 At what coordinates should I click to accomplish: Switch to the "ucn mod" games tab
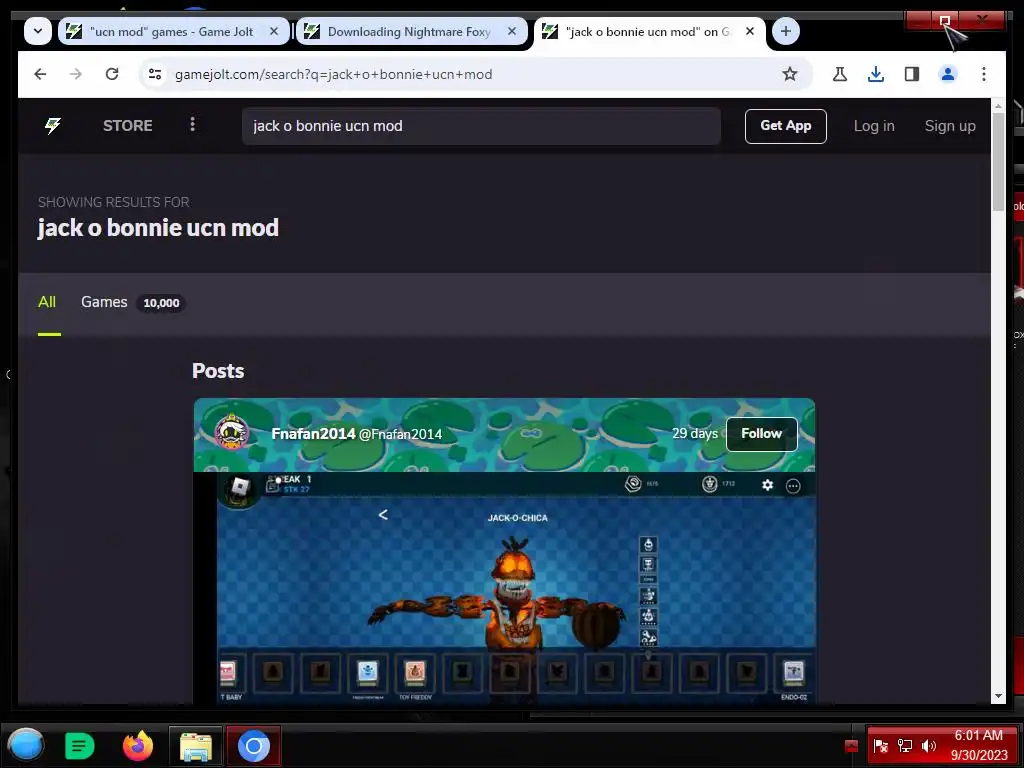pos(173,31)
